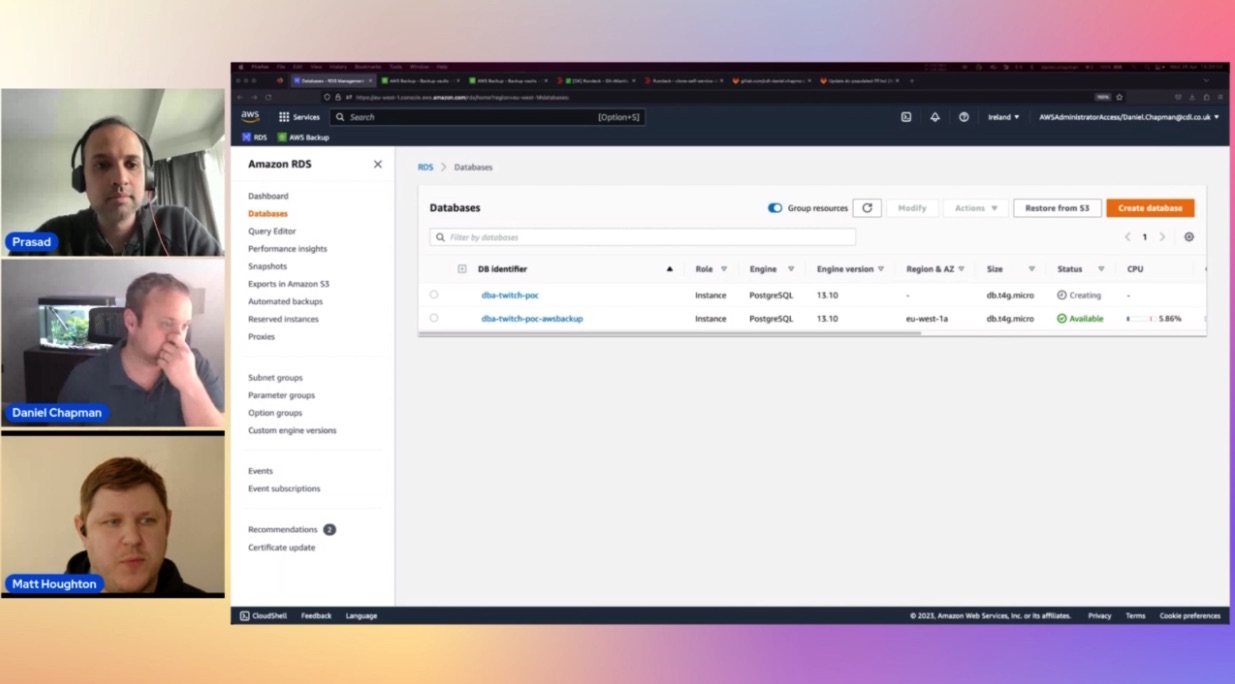Expand all rows using the DB identifier header box

coord(462,269)
